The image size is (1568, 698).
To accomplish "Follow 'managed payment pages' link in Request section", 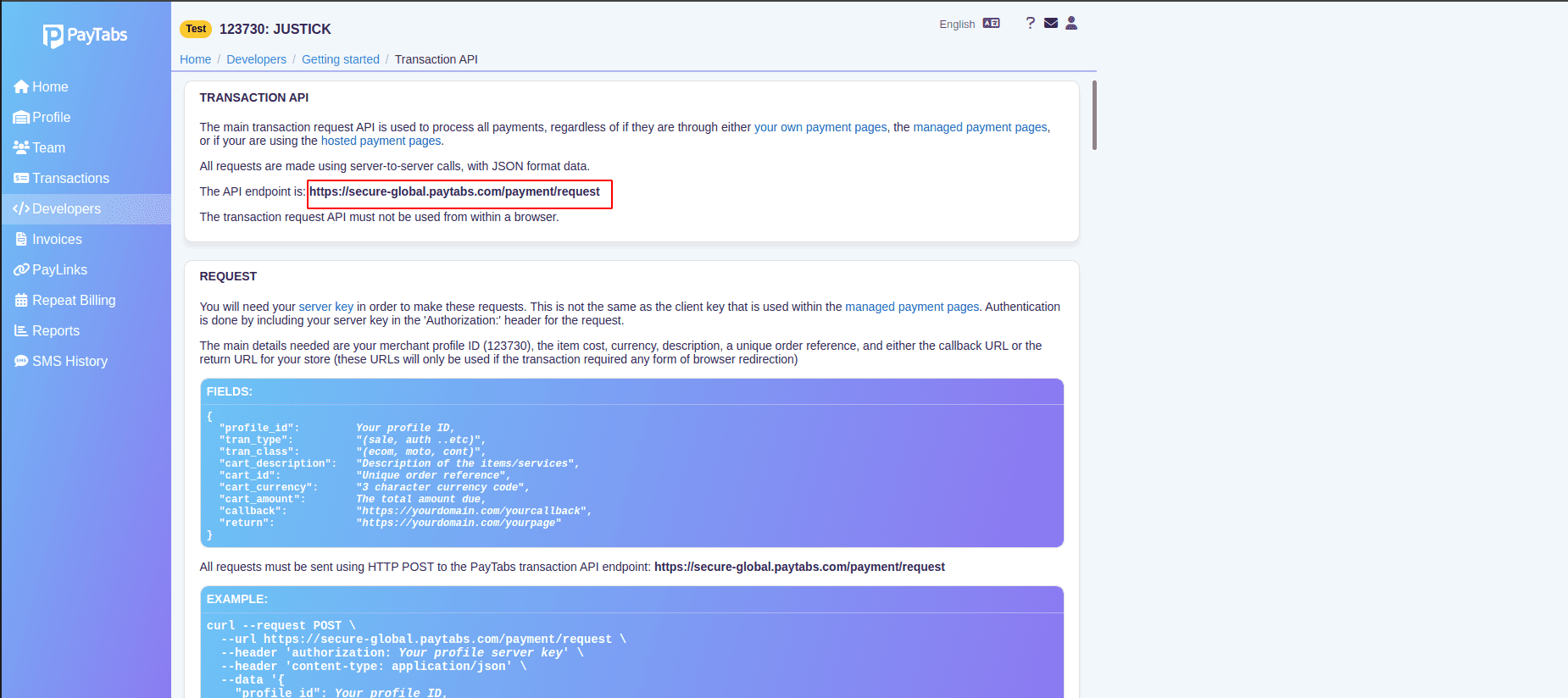I will tap(912, 307).
